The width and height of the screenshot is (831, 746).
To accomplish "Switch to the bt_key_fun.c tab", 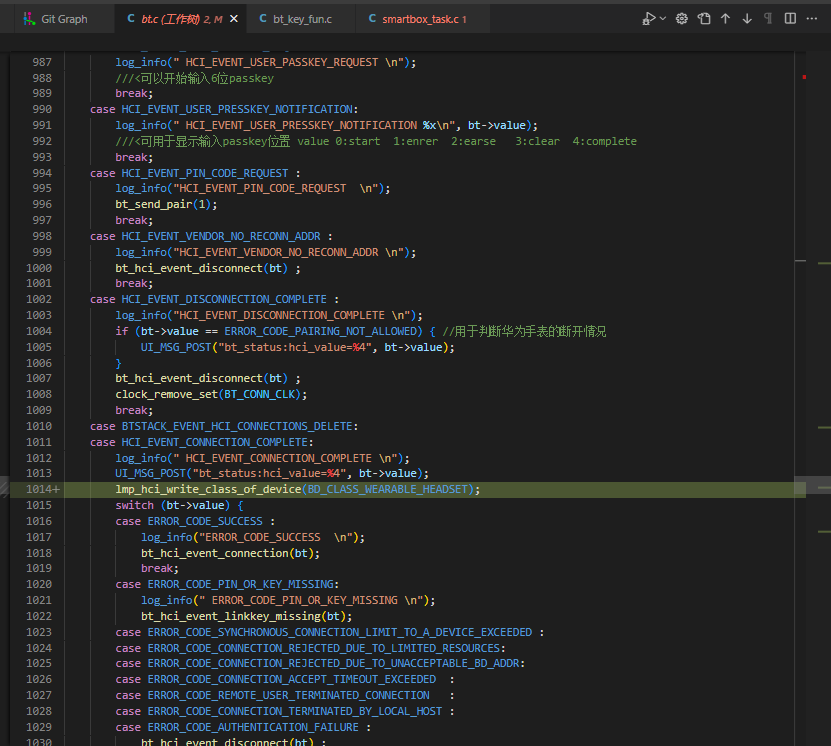I will [x=300, y=19].
